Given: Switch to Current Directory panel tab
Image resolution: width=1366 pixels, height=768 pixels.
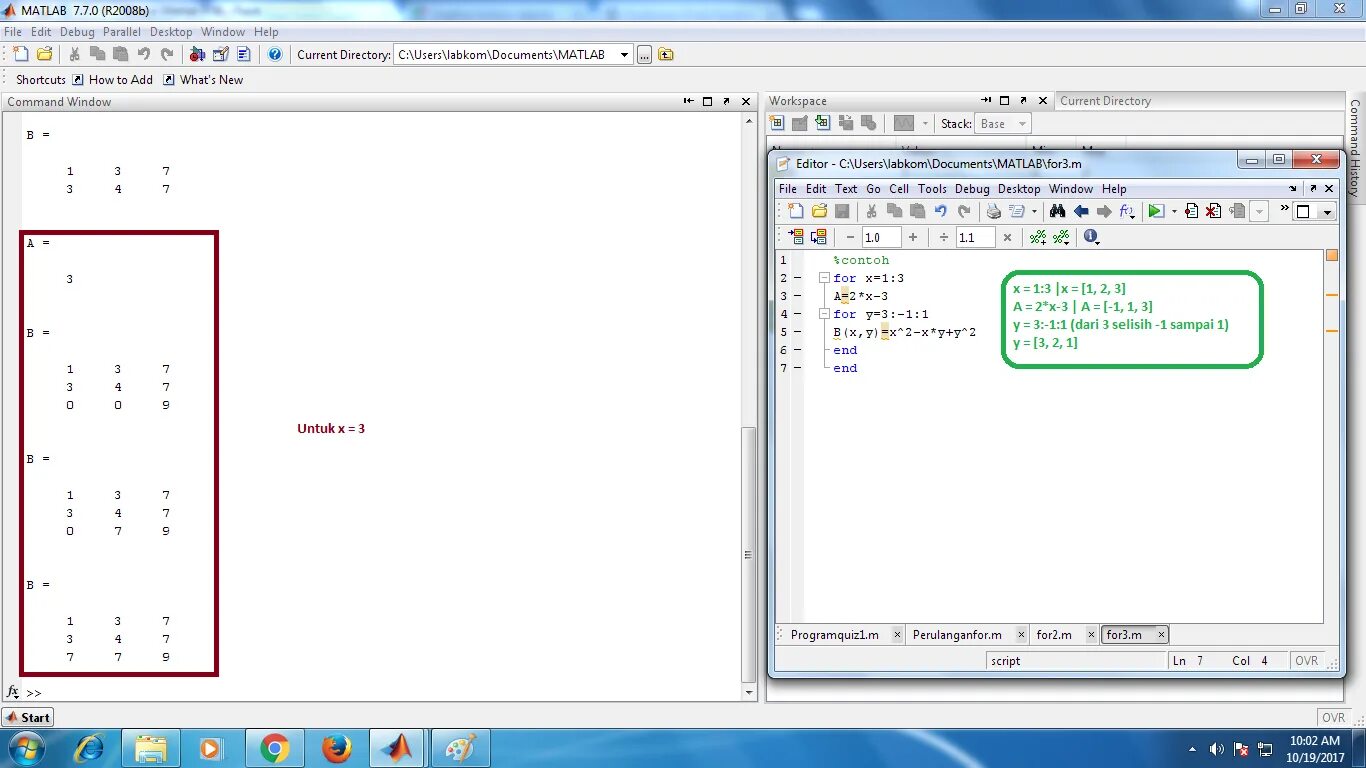Looking at the screenshot, I should click(x=1105, y=101).
